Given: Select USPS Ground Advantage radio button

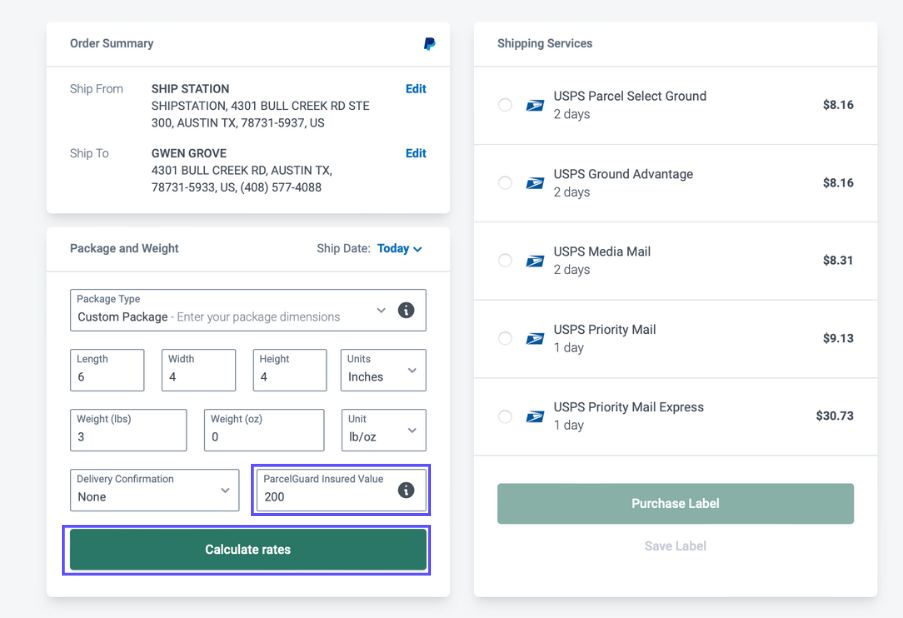Looking at the screenshot, I should click(505, 183).
